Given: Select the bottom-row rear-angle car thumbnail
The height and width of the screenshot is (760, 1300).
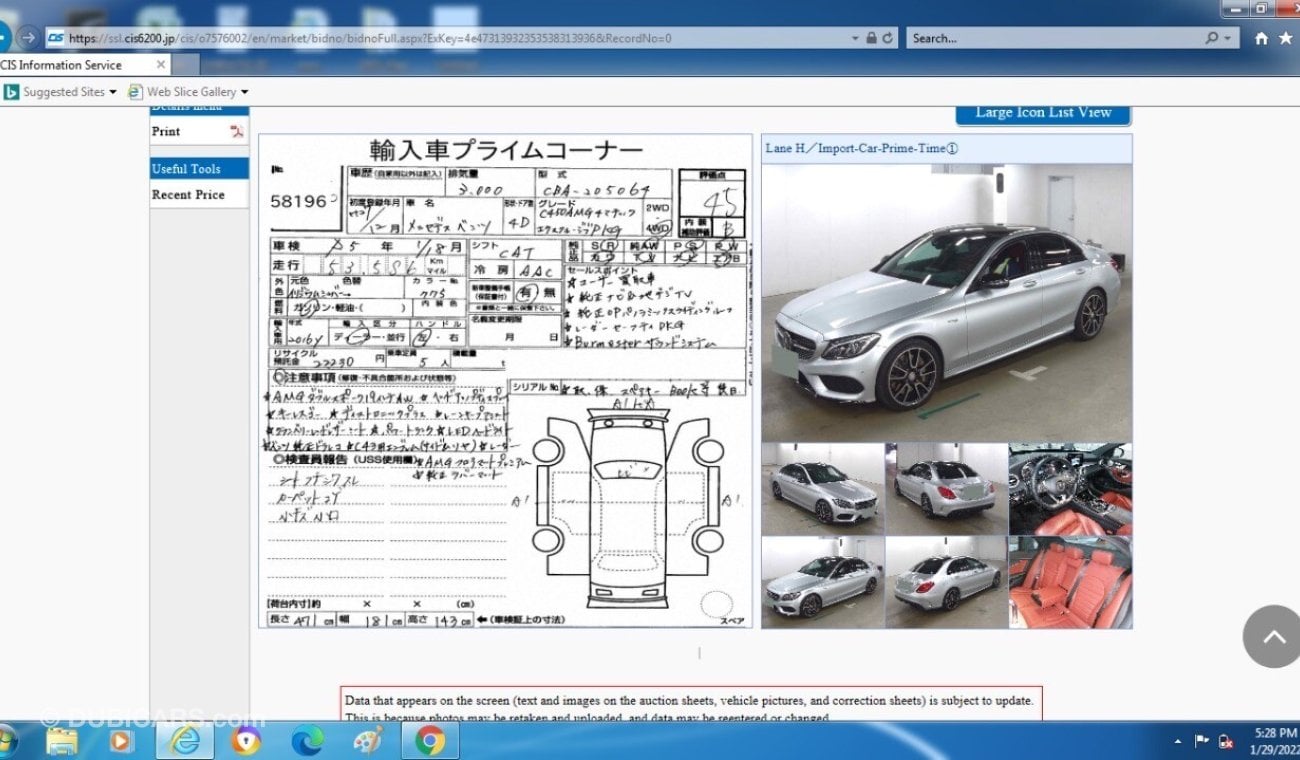Looking at the screenshot, I should (x=946, y=582).
